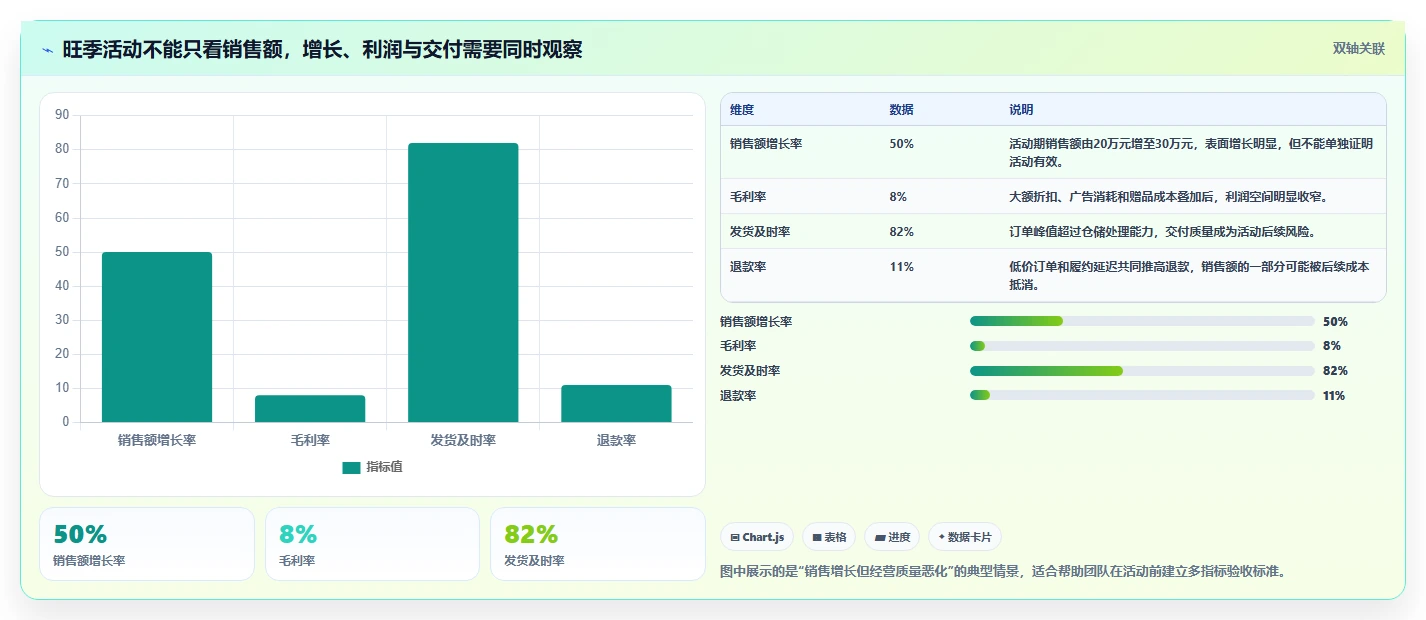Click the 双轴关联 label
This screenshot has width=1426, height=620.
click(1359, 48)
